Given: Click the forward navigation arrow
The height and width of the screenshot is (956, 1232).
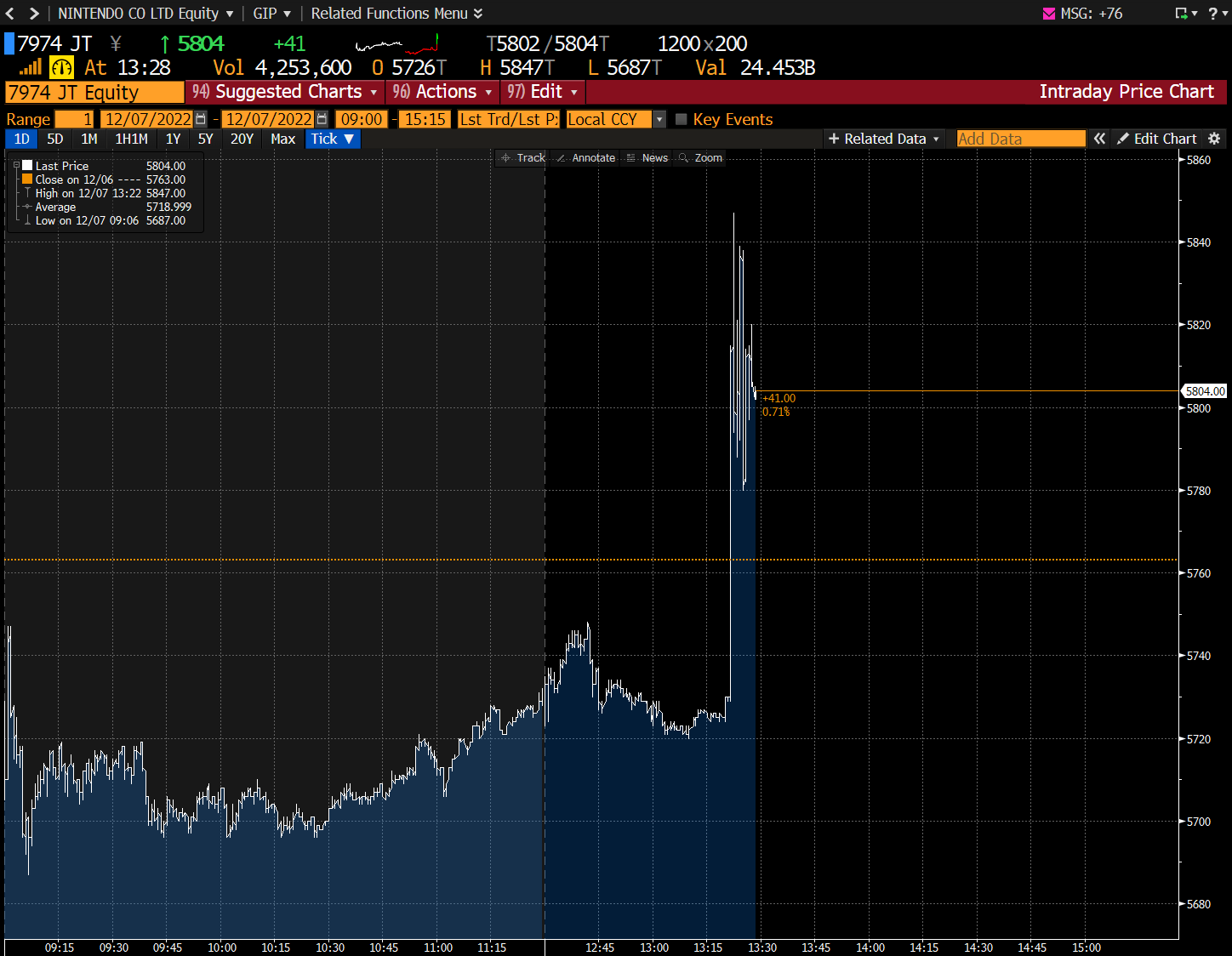Looking at the screenshot, I should point(34,14).
